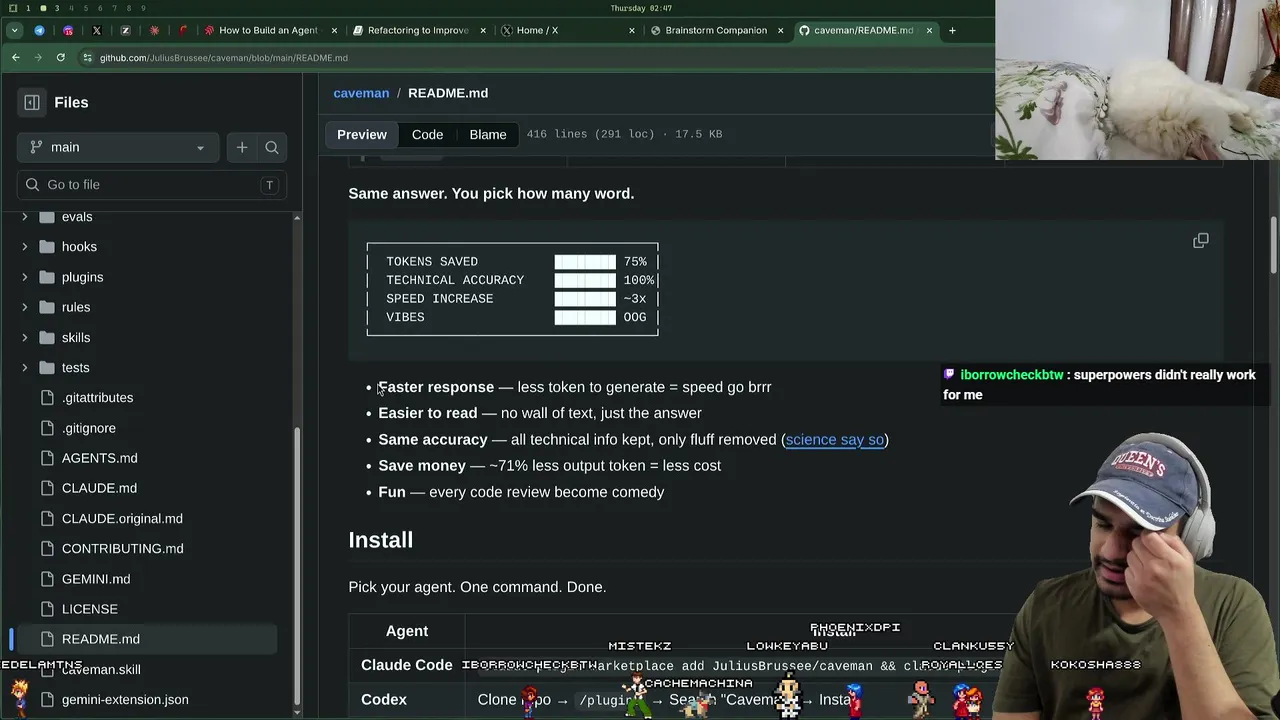Click the sidebar vertical scrollbar
This screenshot has width=1280, height=720.
297,566
